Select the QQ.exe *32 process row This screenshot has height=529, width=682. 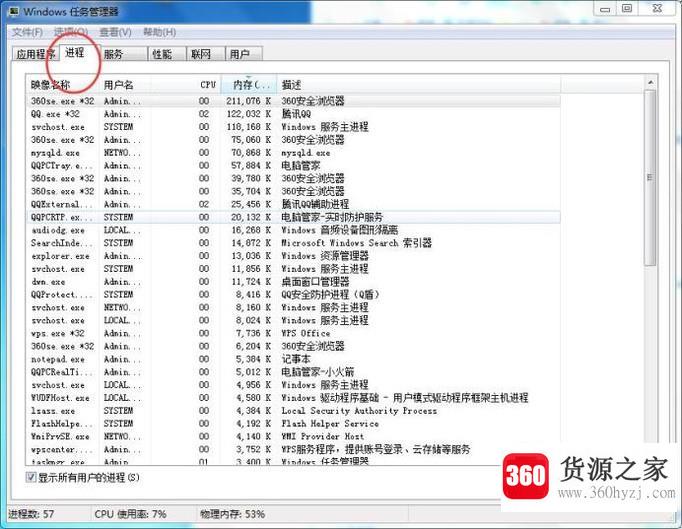pos(293,114)
